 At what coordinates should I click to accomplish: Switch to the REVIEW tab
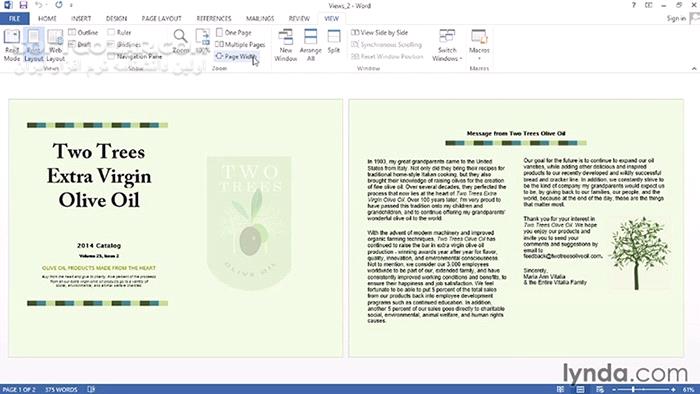299,18
